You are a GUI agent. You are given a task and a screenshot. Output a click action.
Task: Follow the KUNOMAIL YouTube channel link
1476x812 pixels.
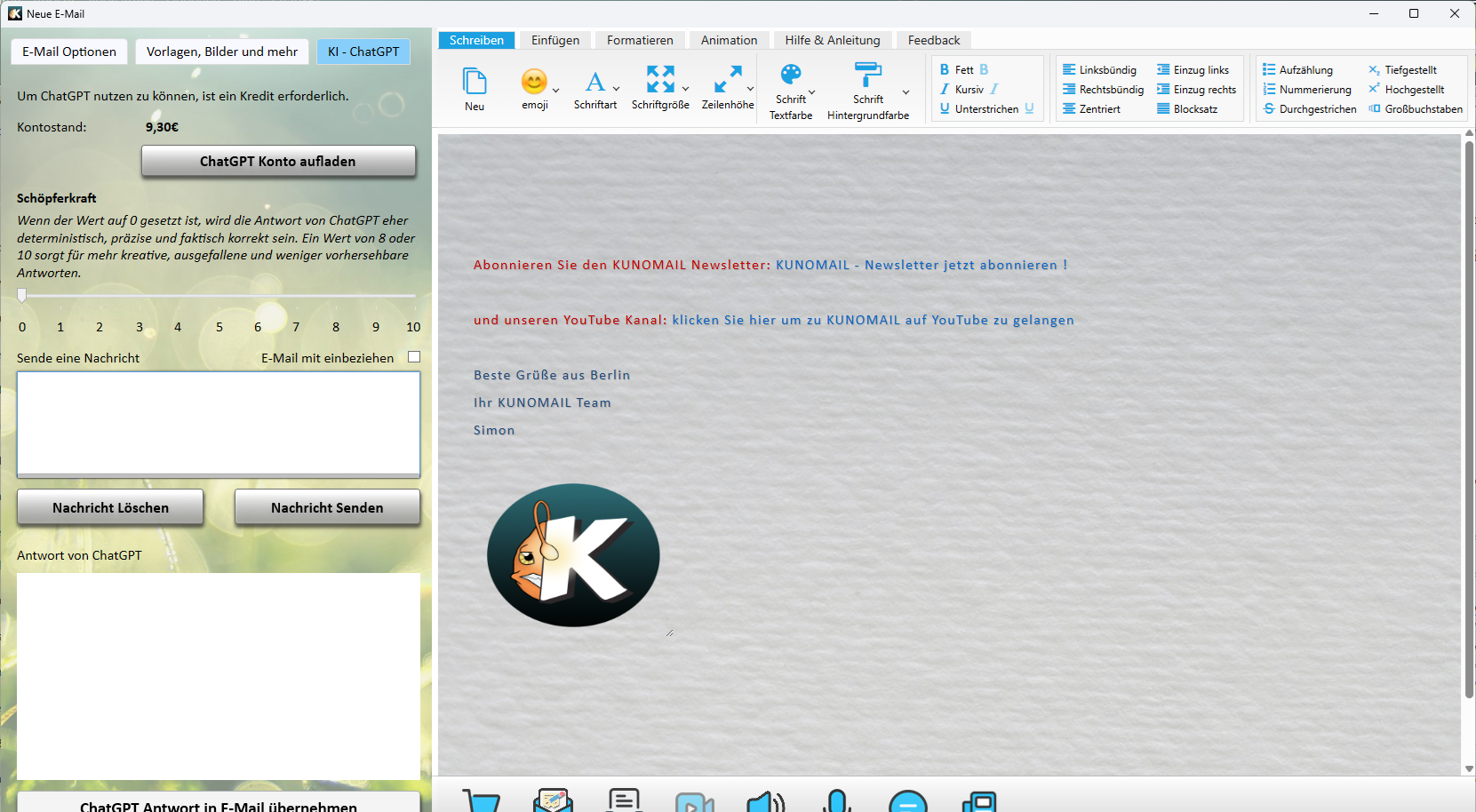tap(873, 320)
